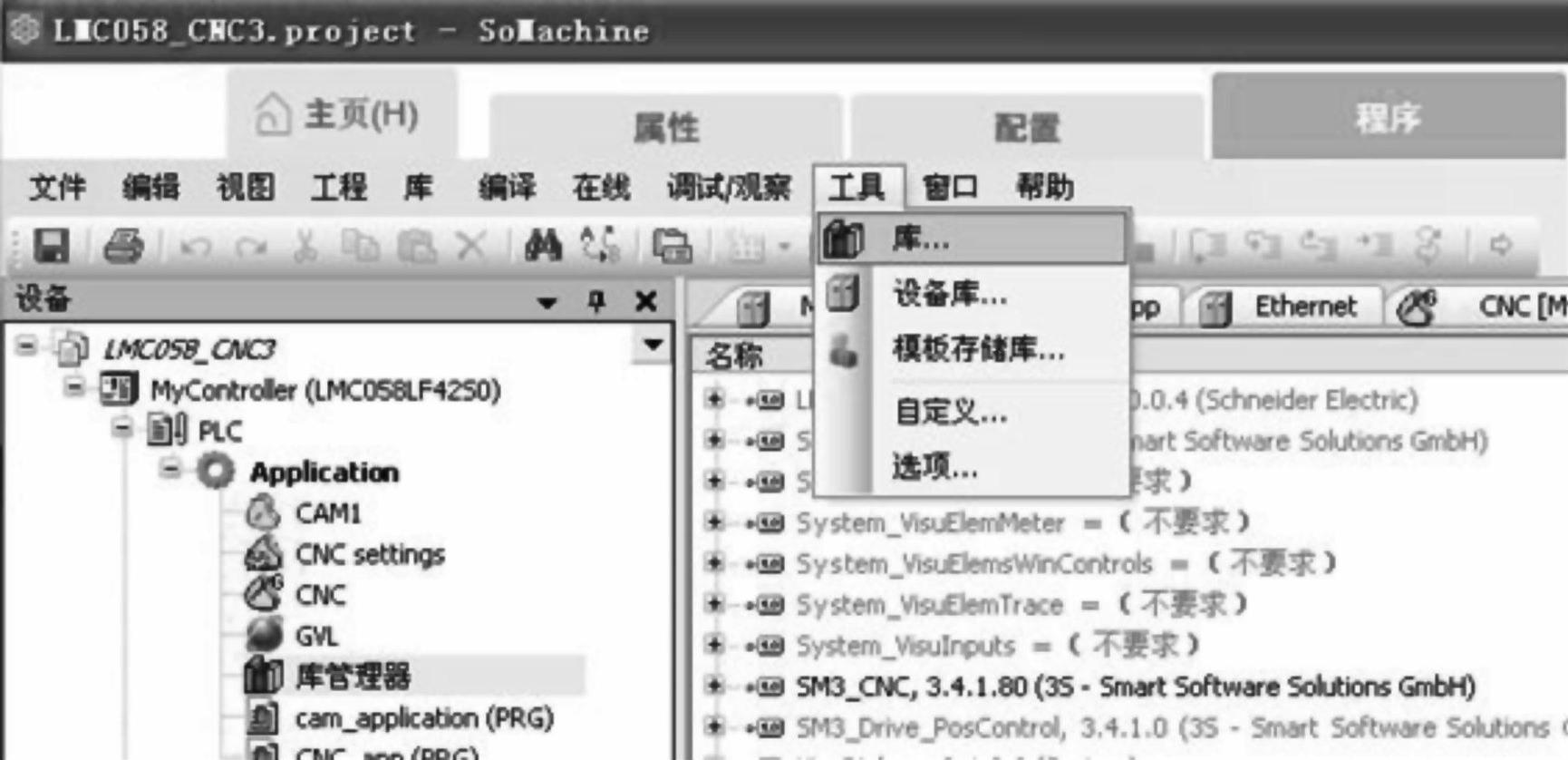Expand the System_VisuInputs library entry
1568x760 pixels.
(x=715, y=644)
